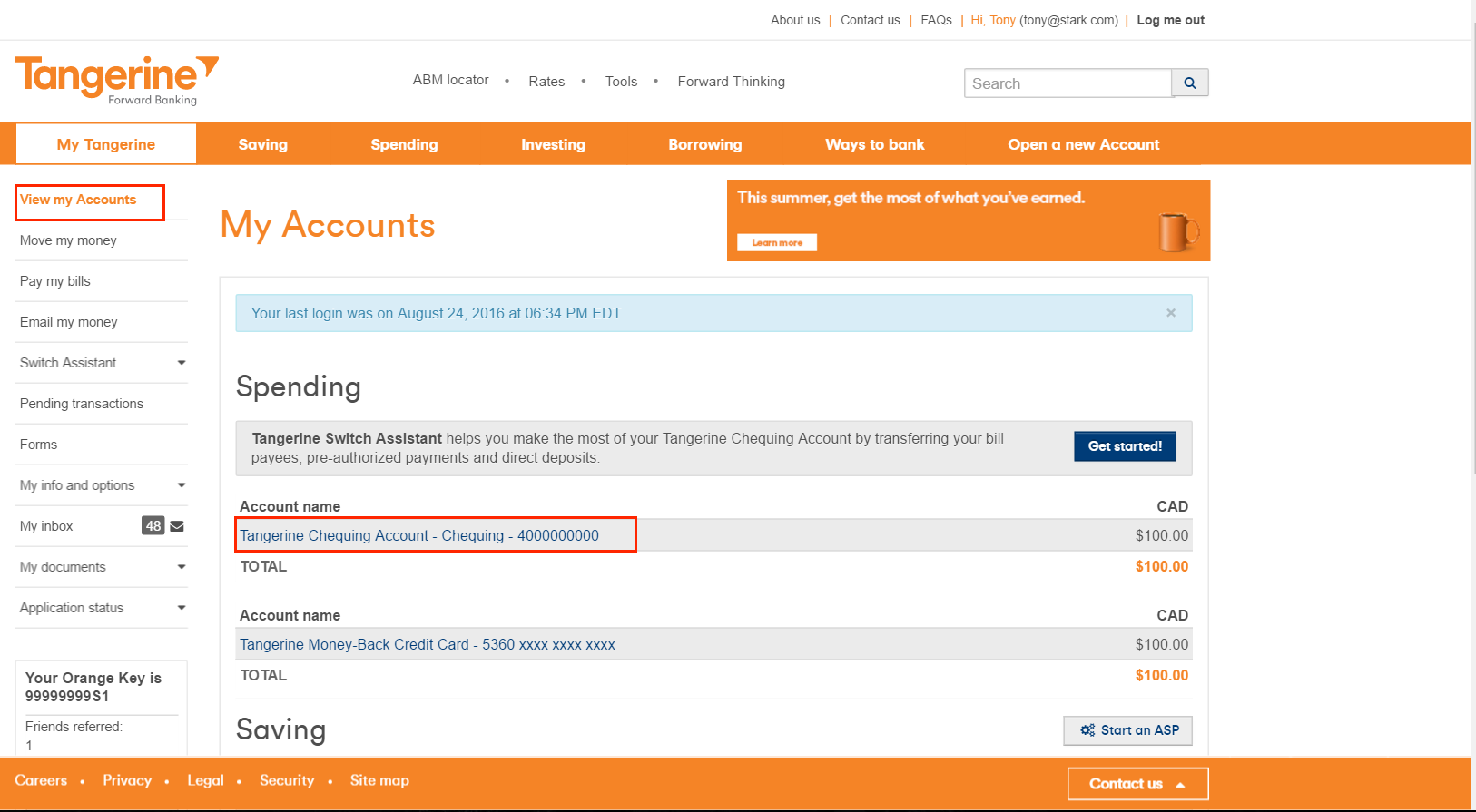Viewport: 1476px width, 812px height.
Task: Select Move my money
Action: point(68,240)
